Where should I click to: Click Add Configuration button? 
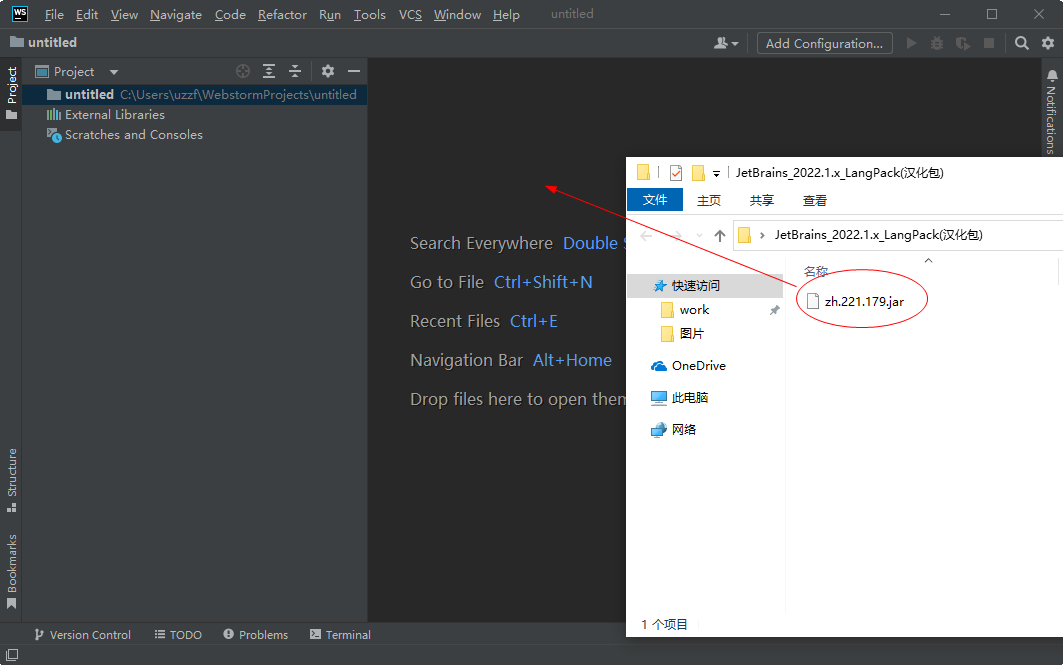click(824, 43)
